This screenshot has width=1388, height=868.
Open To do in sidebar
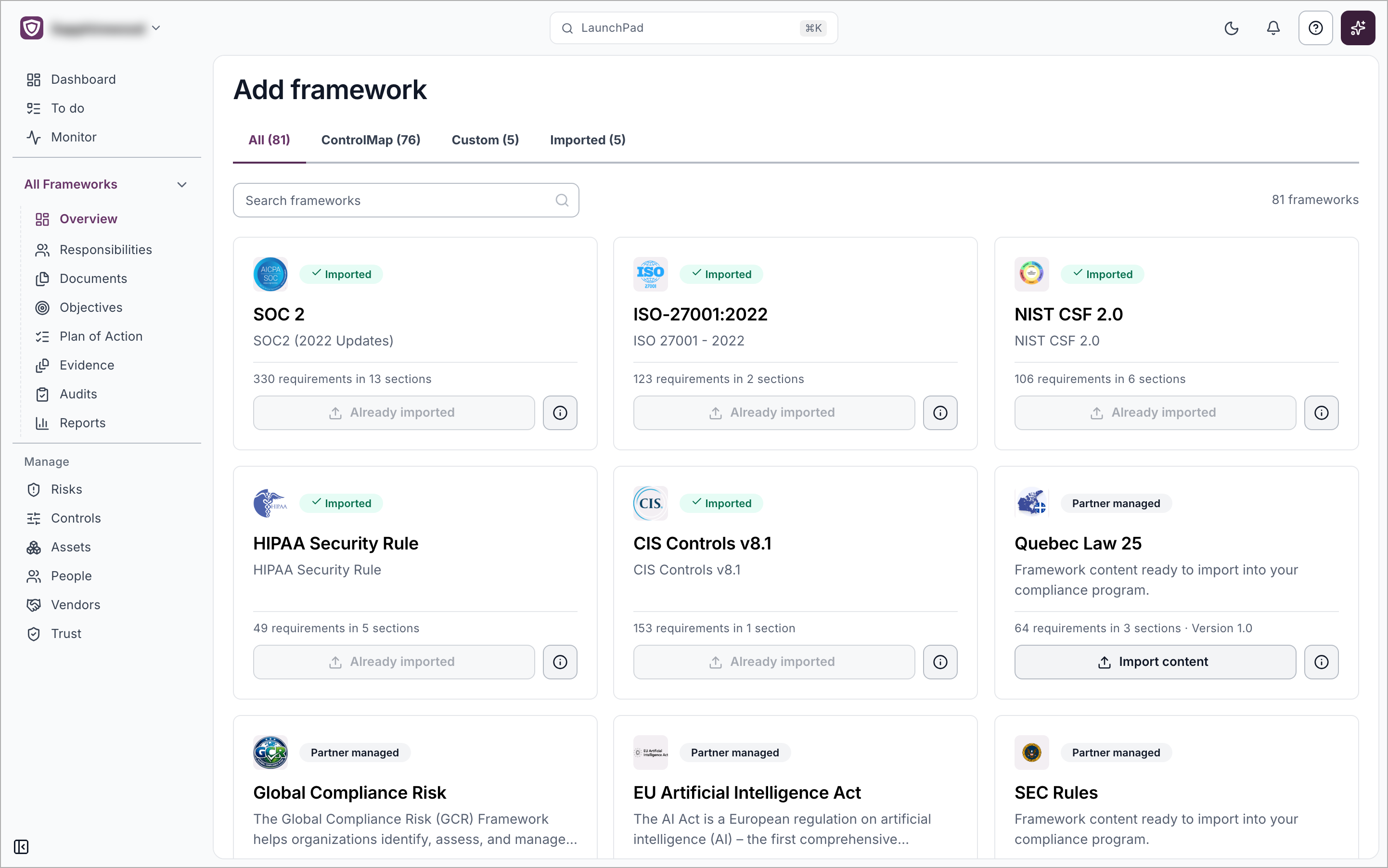(x=56, y=108)
